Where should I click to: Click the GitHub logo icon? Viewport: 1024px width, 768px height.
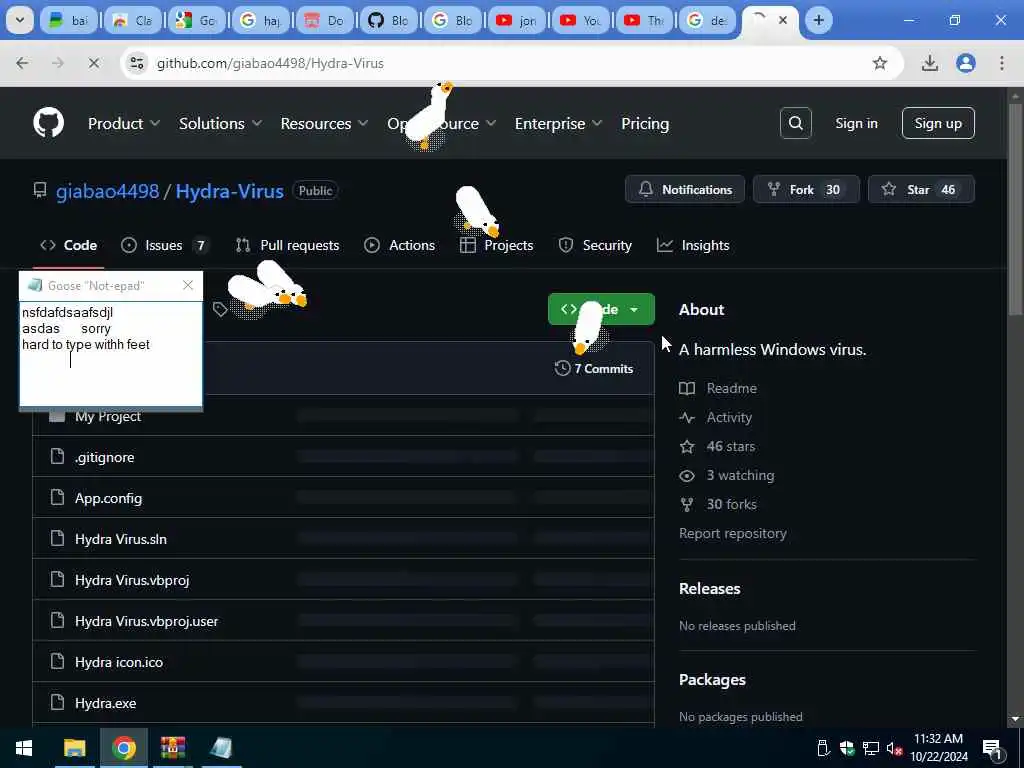coord(49,123)
